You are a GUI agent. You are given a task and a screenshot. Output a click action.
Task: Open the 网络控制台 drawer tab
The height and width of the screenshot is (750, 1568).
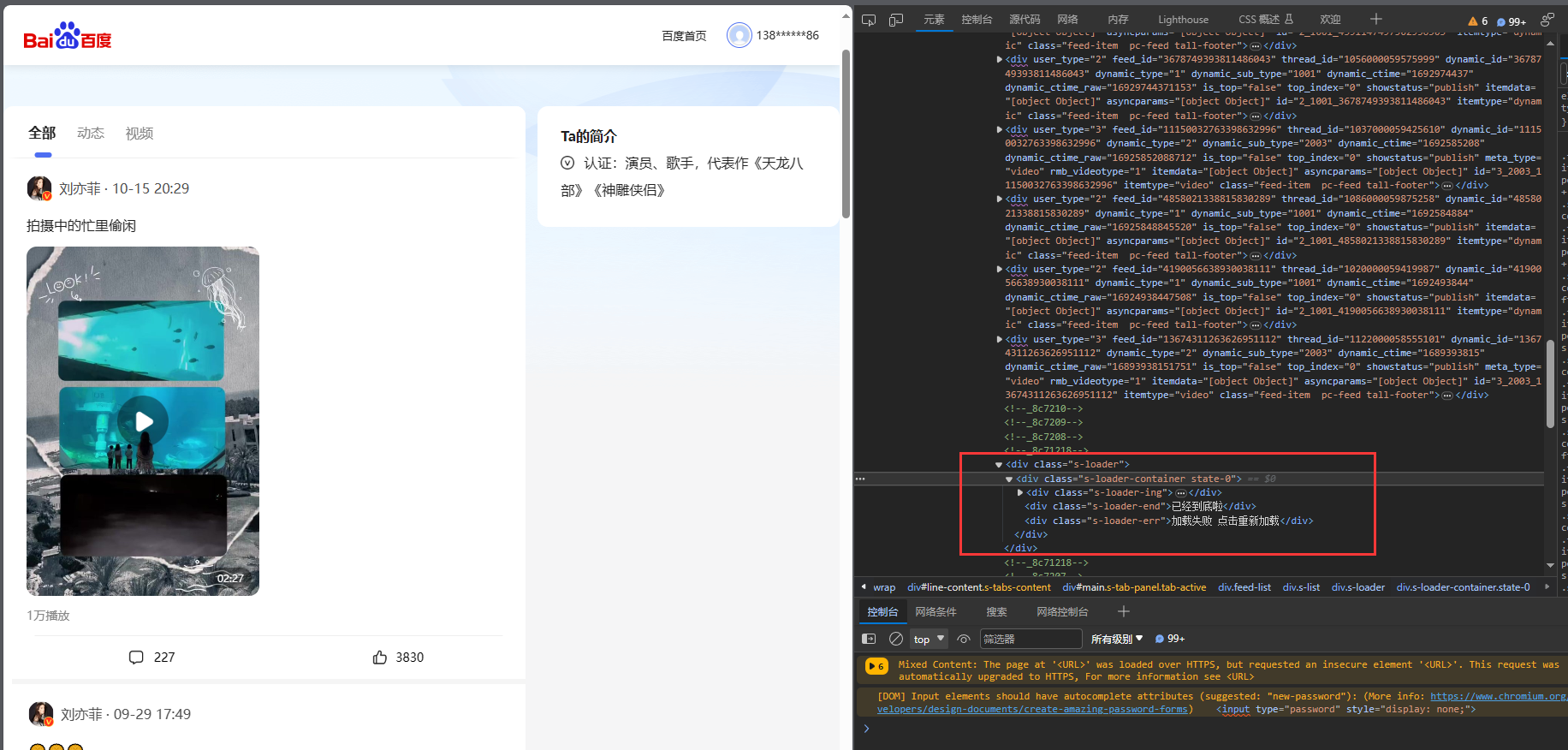pos(1062,612)
